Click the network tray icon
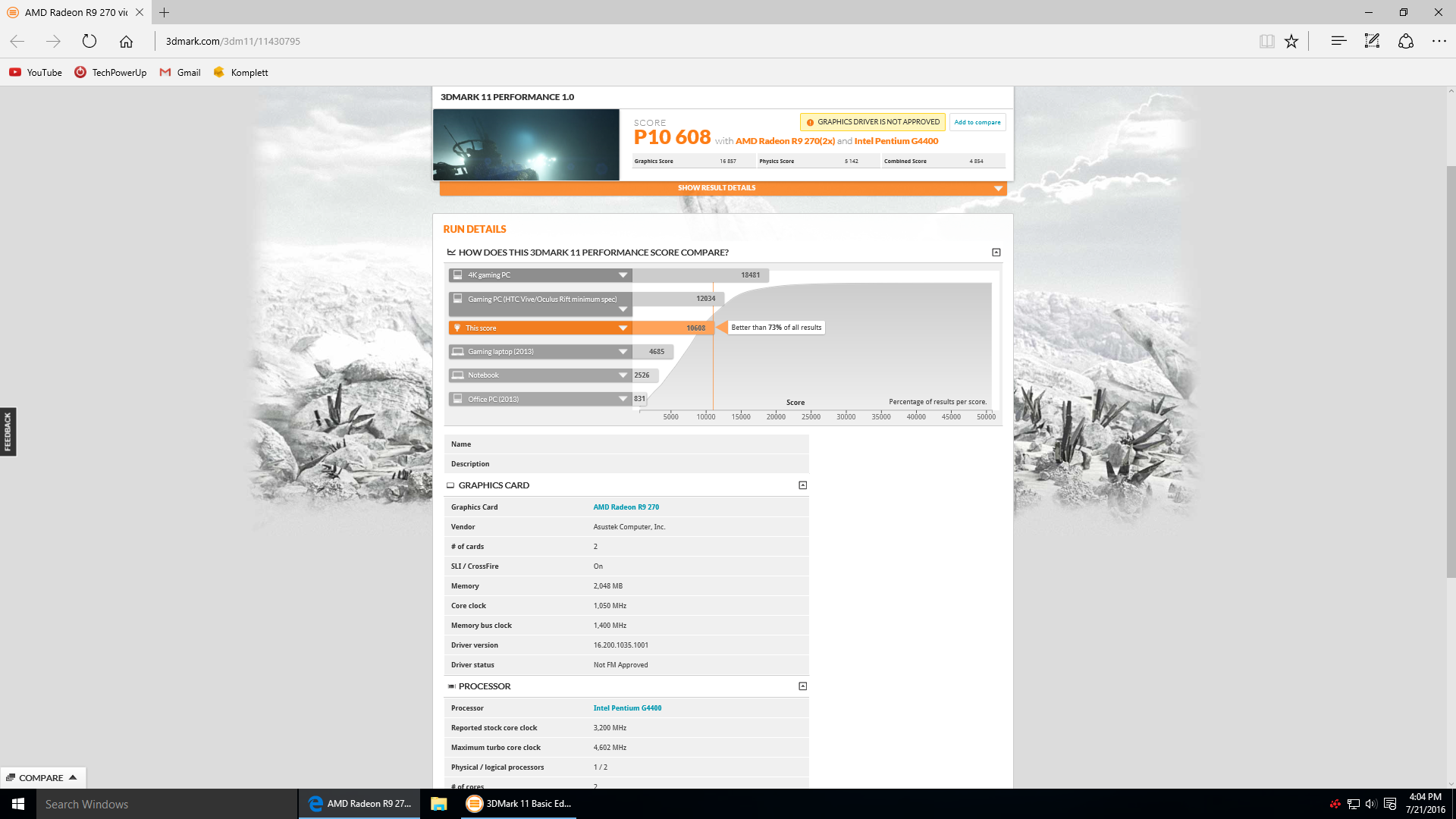The width and height of the screenshot is (1456, 819). pyautogui.click(x=1354, y=804)
